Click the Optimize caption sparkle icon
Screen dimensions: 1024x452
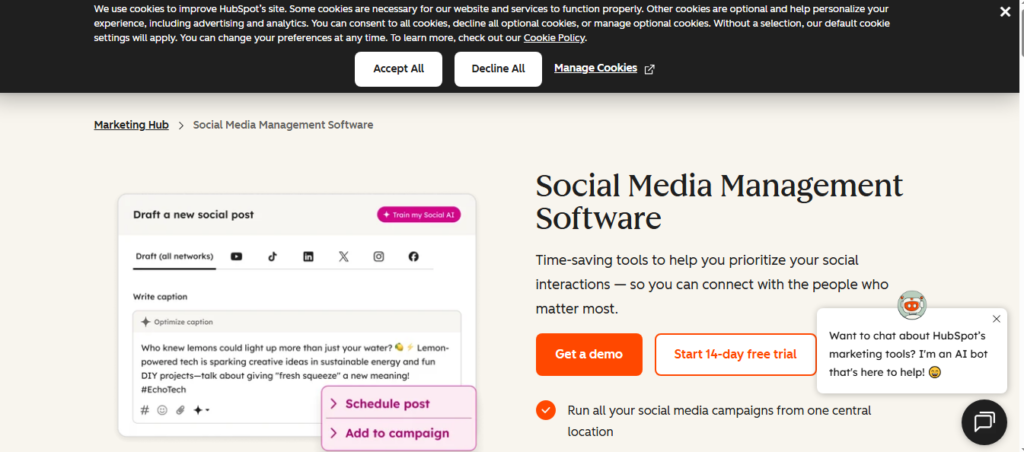coord(146,322)
